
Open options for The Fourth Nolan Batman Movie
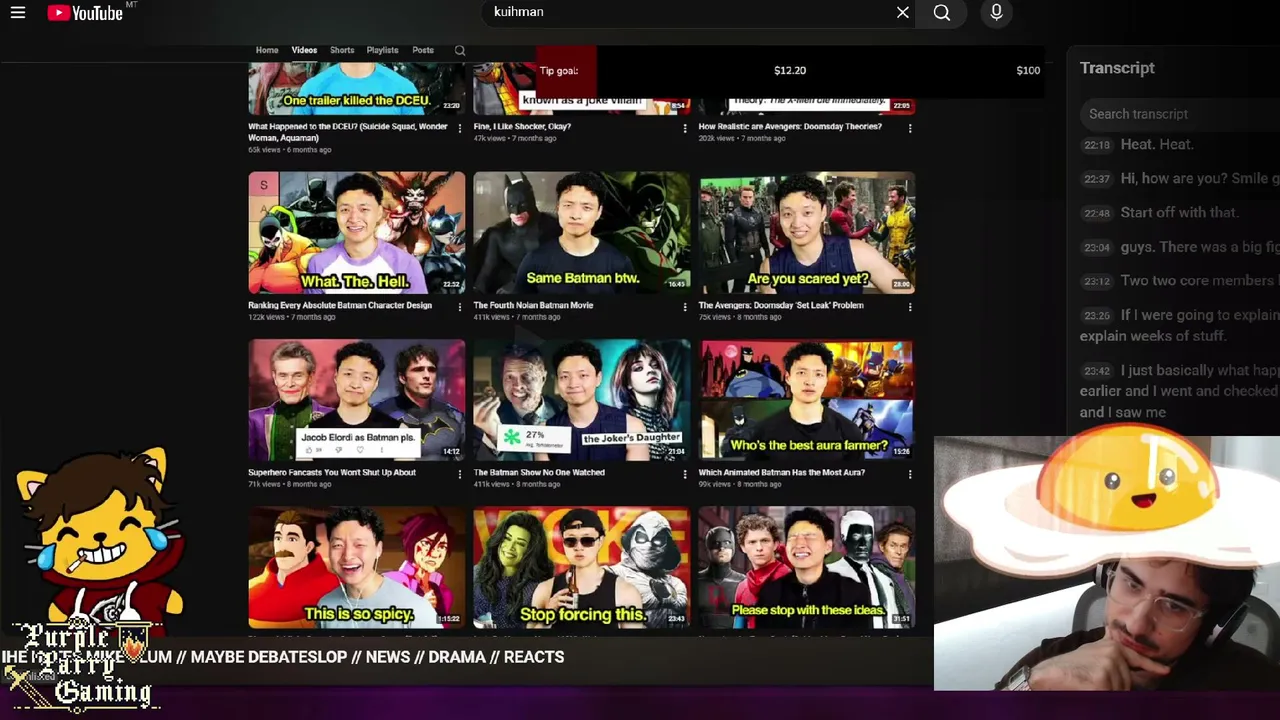pyautogui.click(x=685, y=307)
